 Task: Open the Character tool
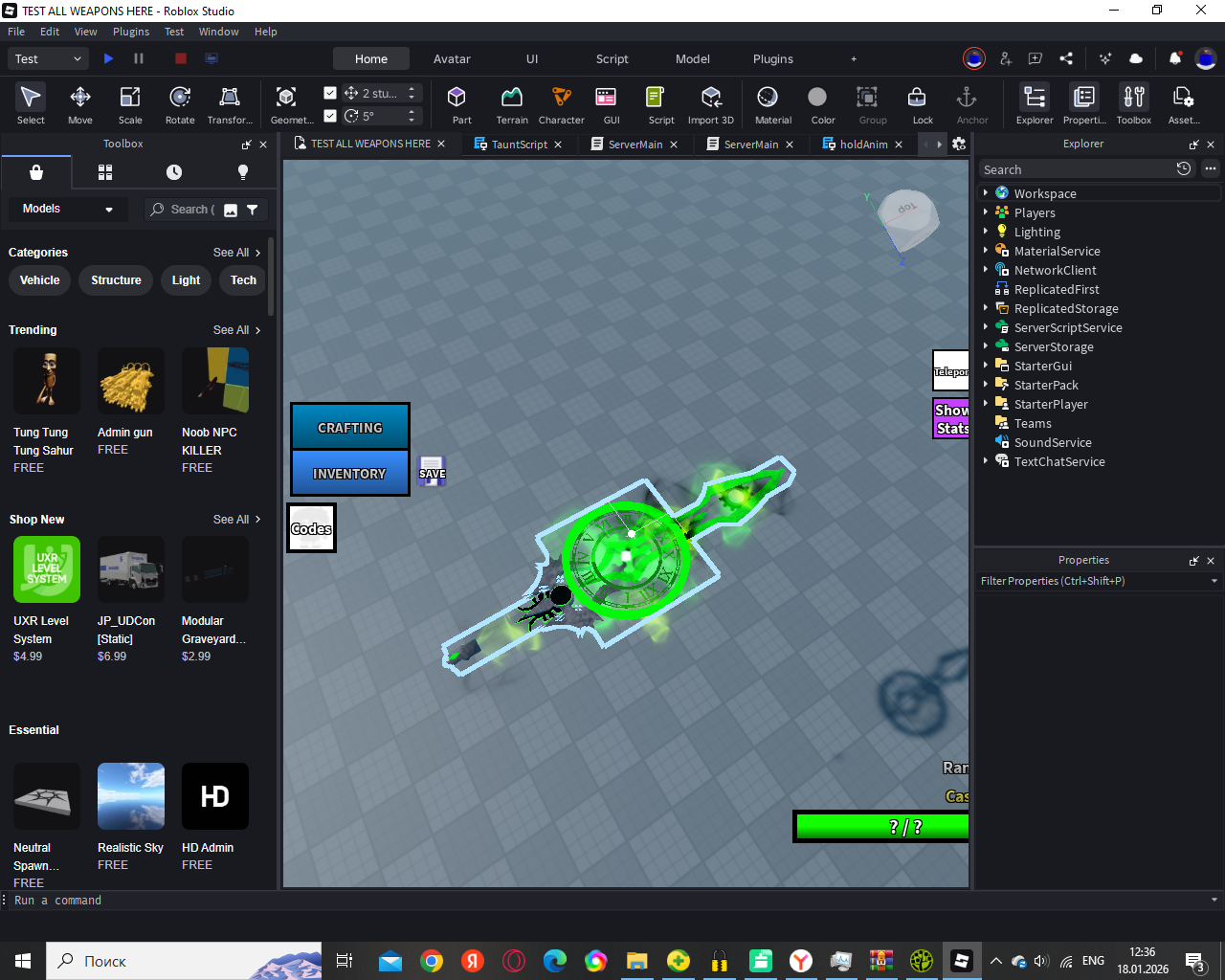(x=562, y=103)
